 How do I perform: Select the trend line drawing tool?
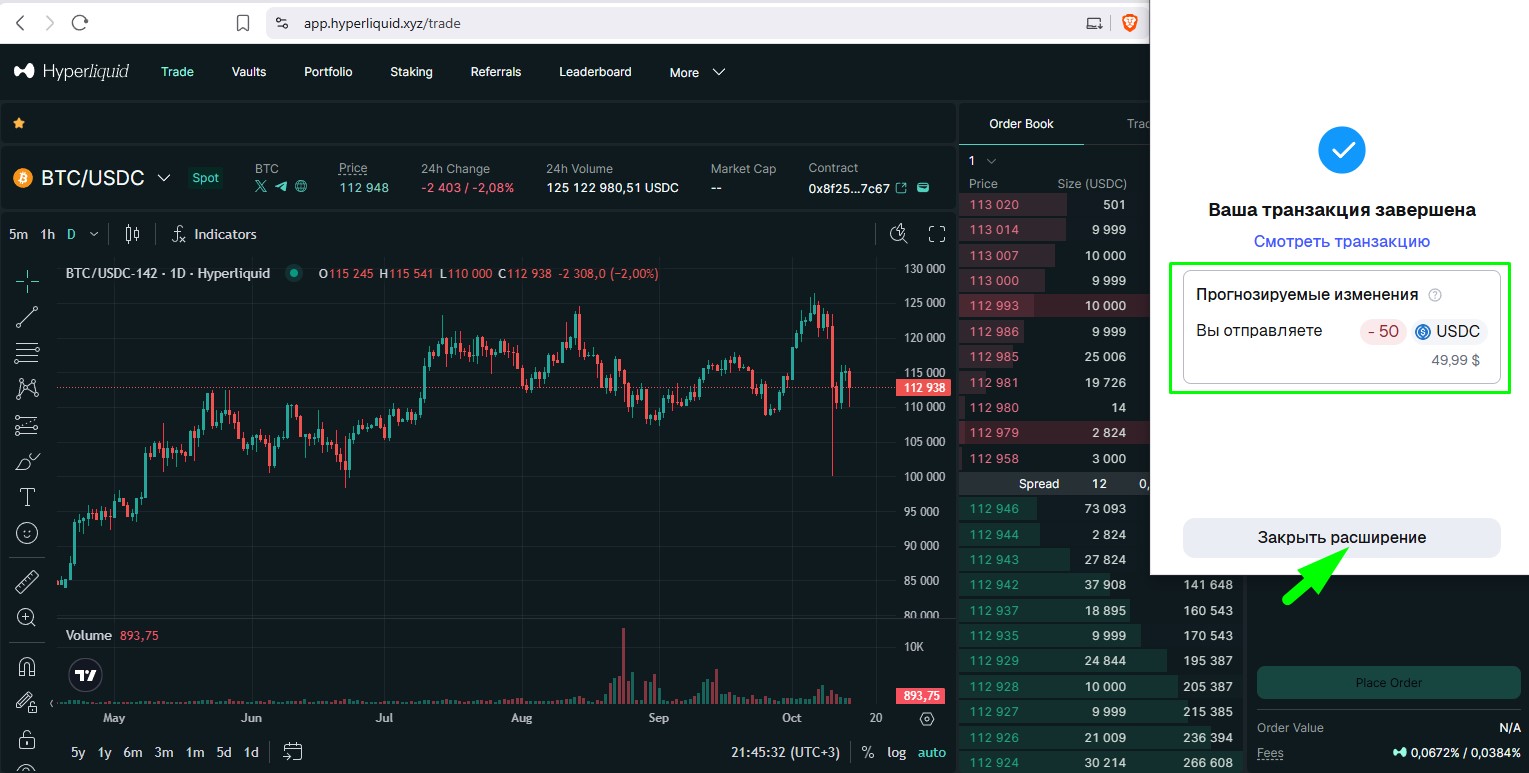27,317
